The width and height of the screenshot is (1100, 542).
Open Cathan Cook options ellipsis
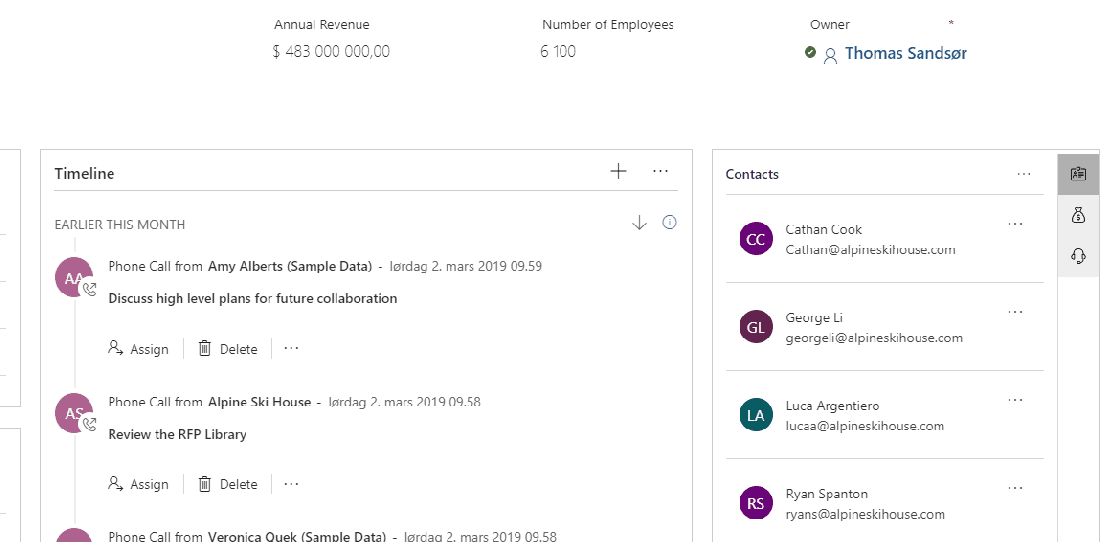(1015, 225)
